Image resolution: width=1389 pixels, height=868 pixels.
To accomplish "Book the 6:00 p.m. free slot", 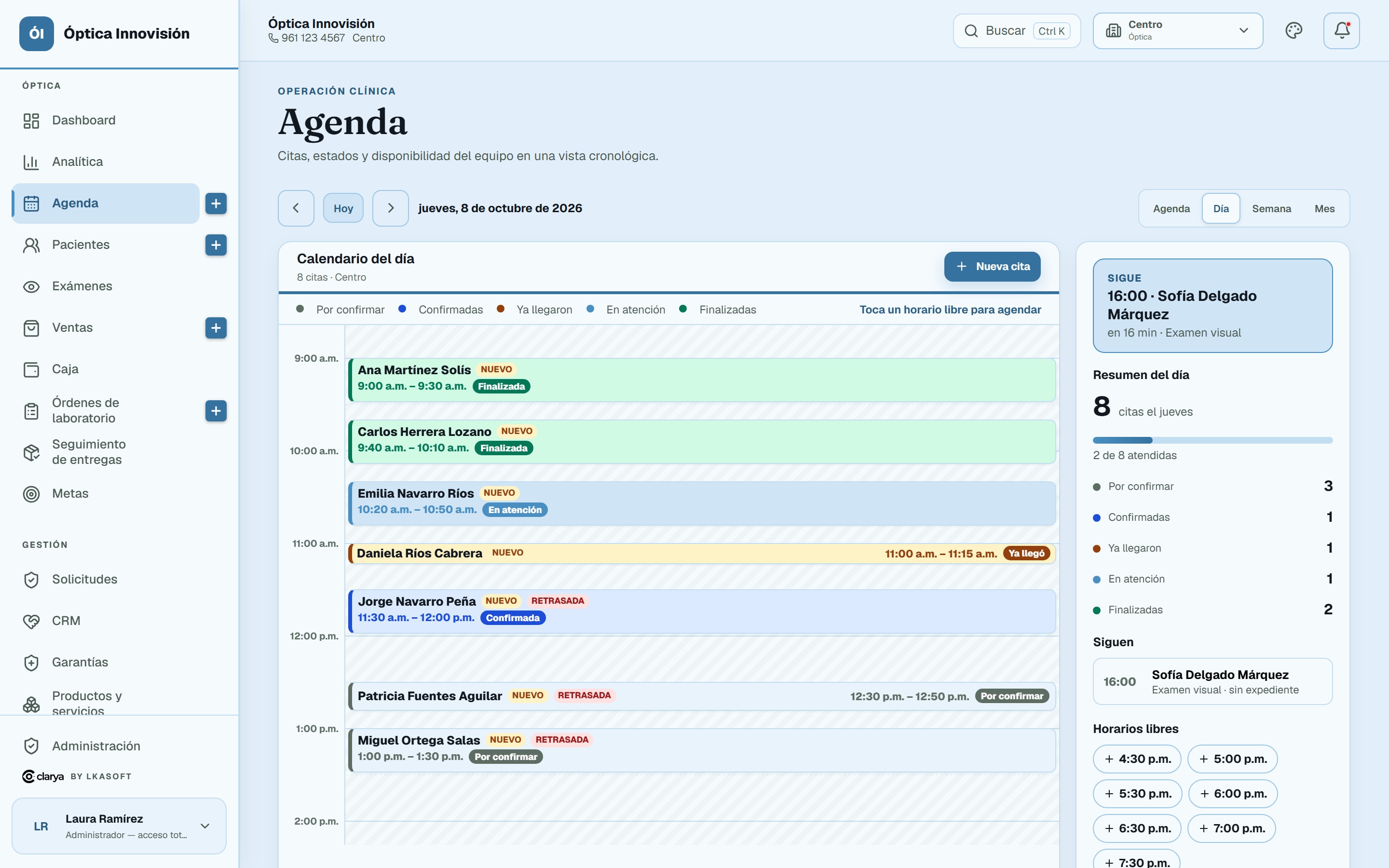I will [1232, 794].
